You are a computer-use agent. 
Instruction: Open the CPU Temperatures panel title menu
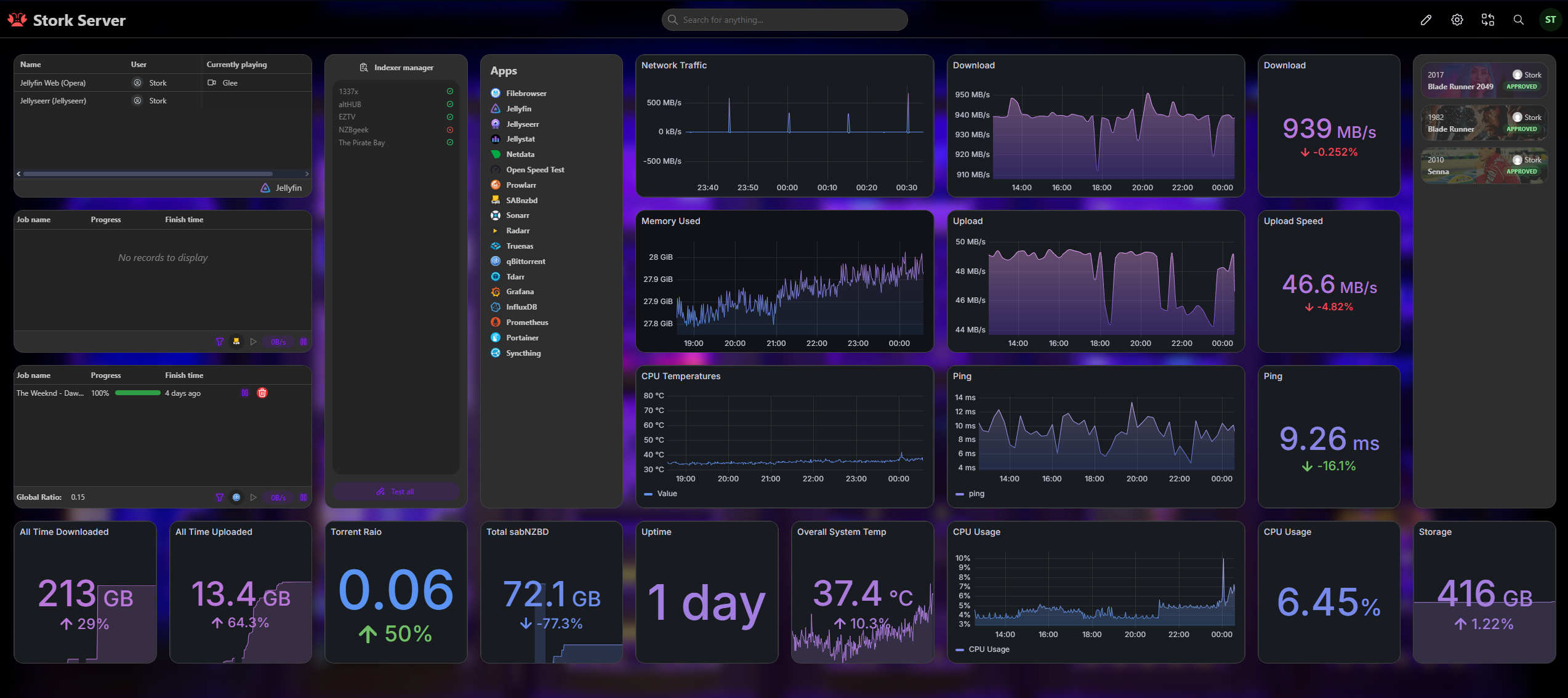click(x=681, y=376)
